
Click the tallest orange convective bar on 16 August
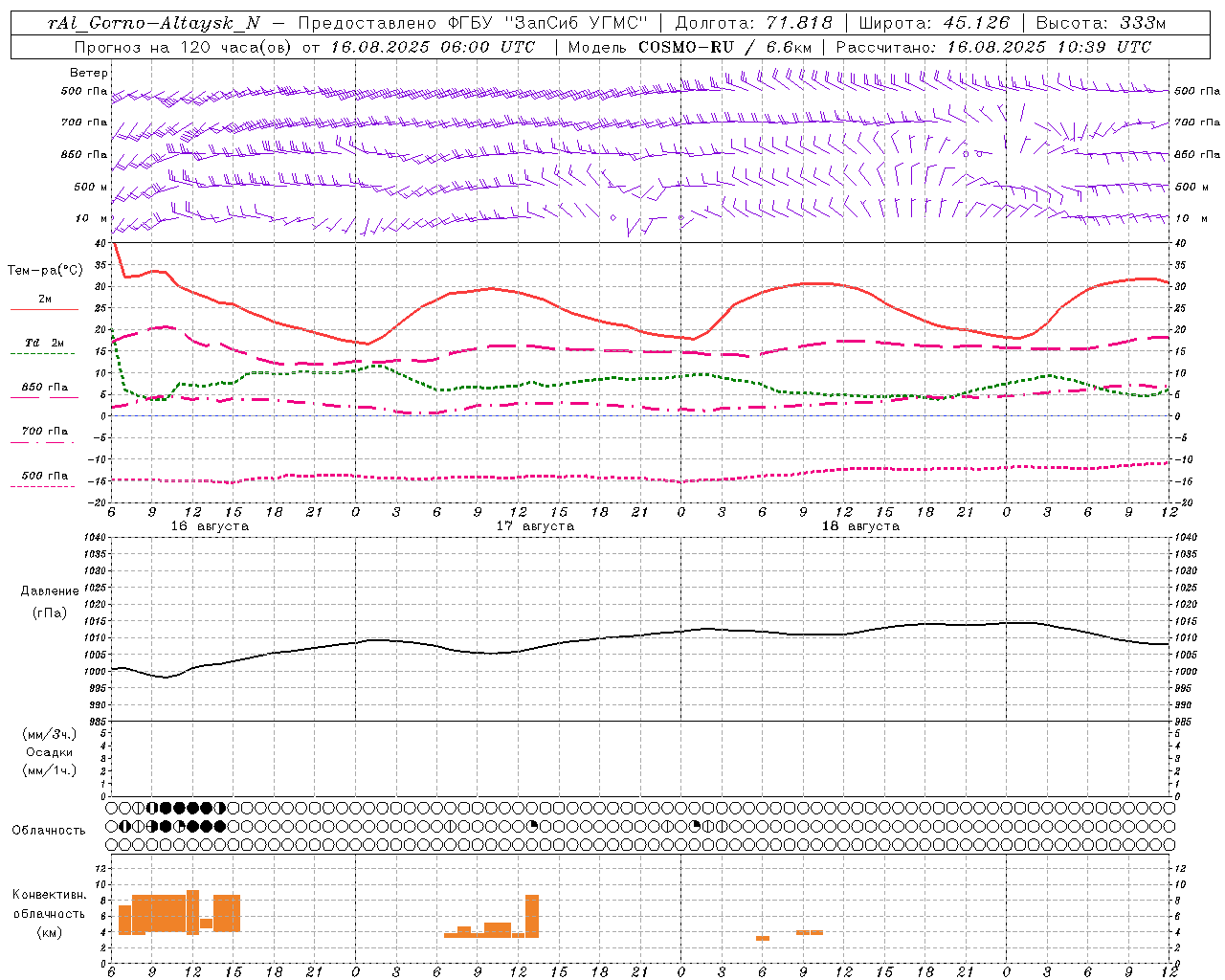(192, 912)
